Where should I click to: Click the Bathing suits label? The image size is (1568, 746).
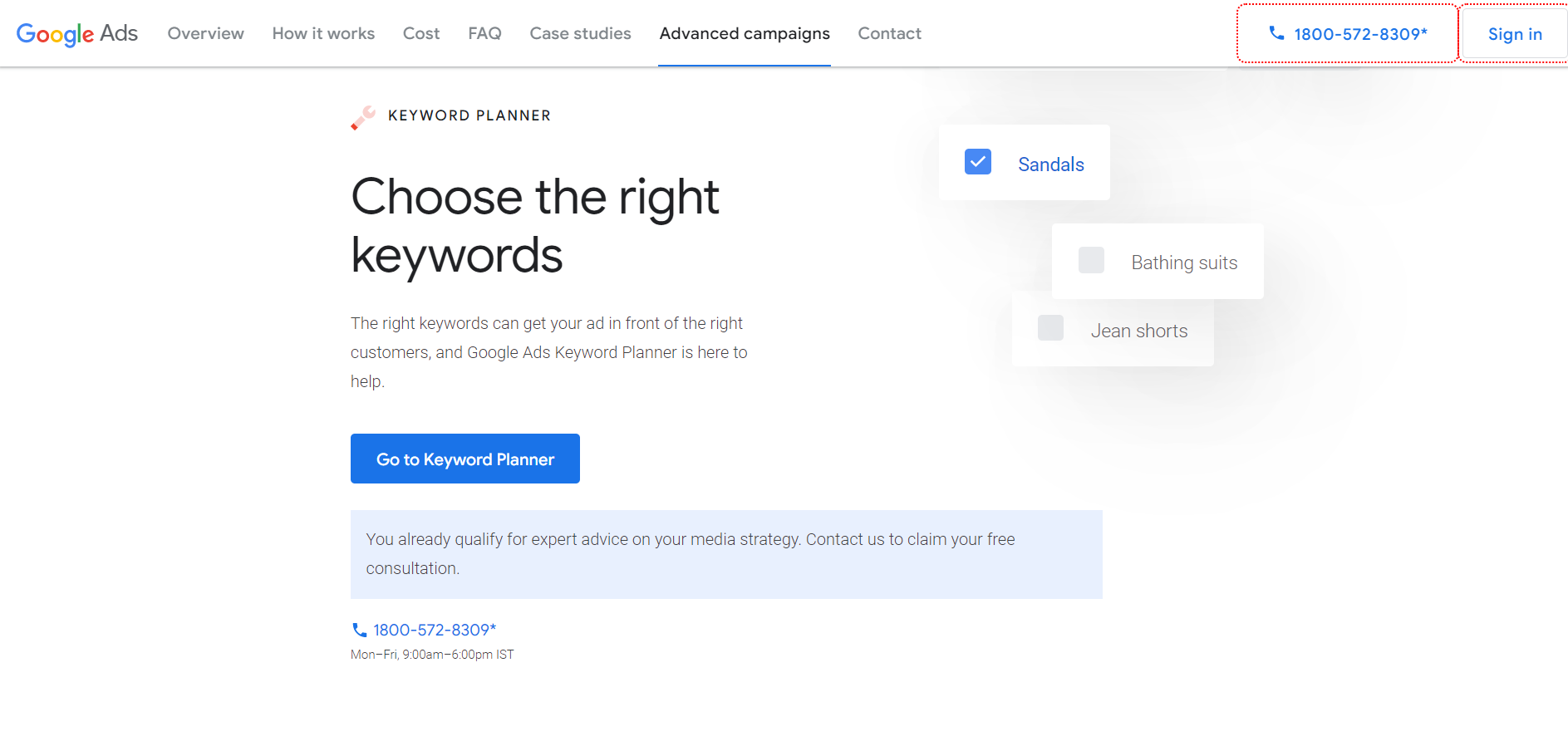tap(1184, 263)
